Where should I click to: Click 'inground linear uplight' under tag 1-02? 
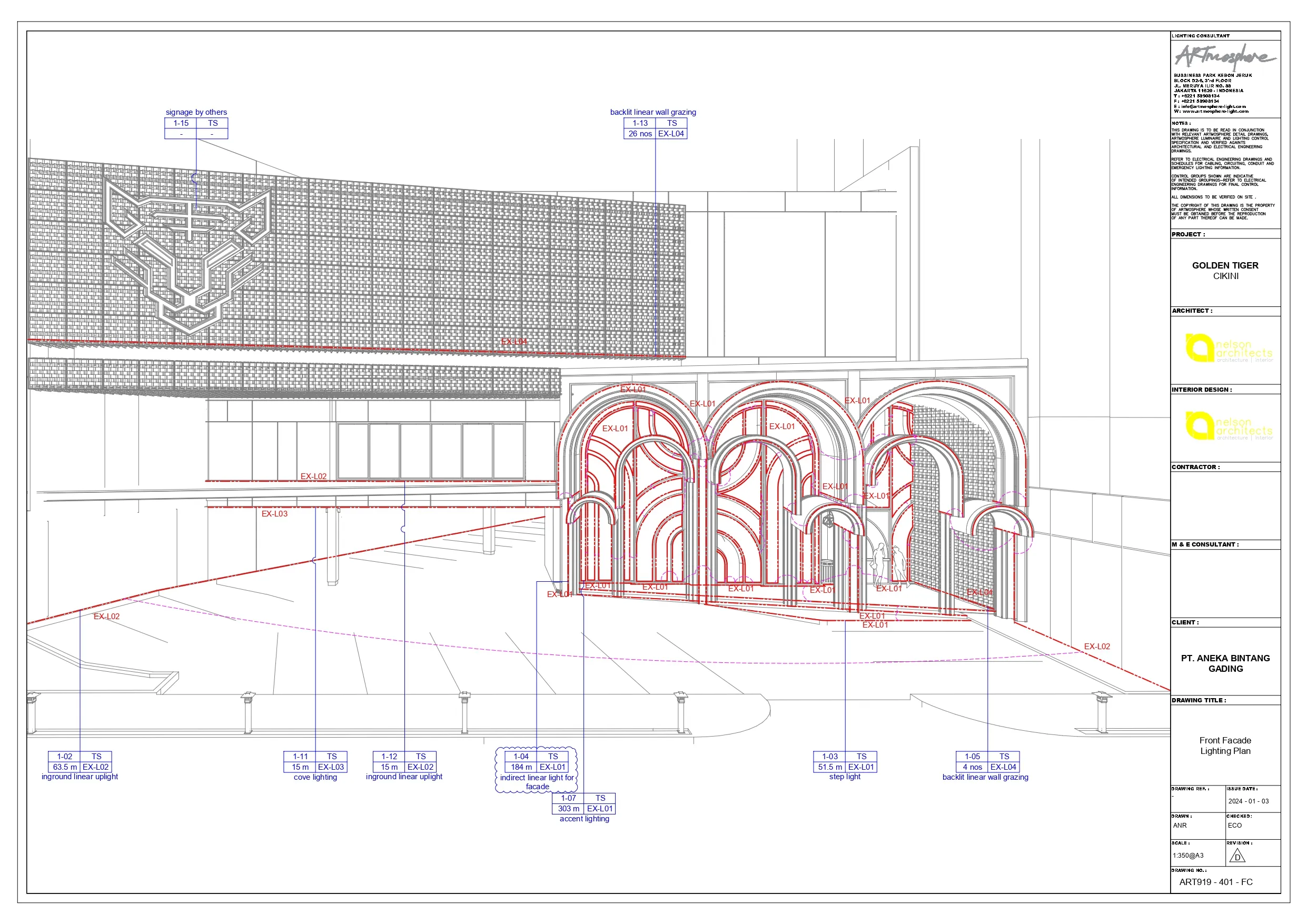coord(80,777)
